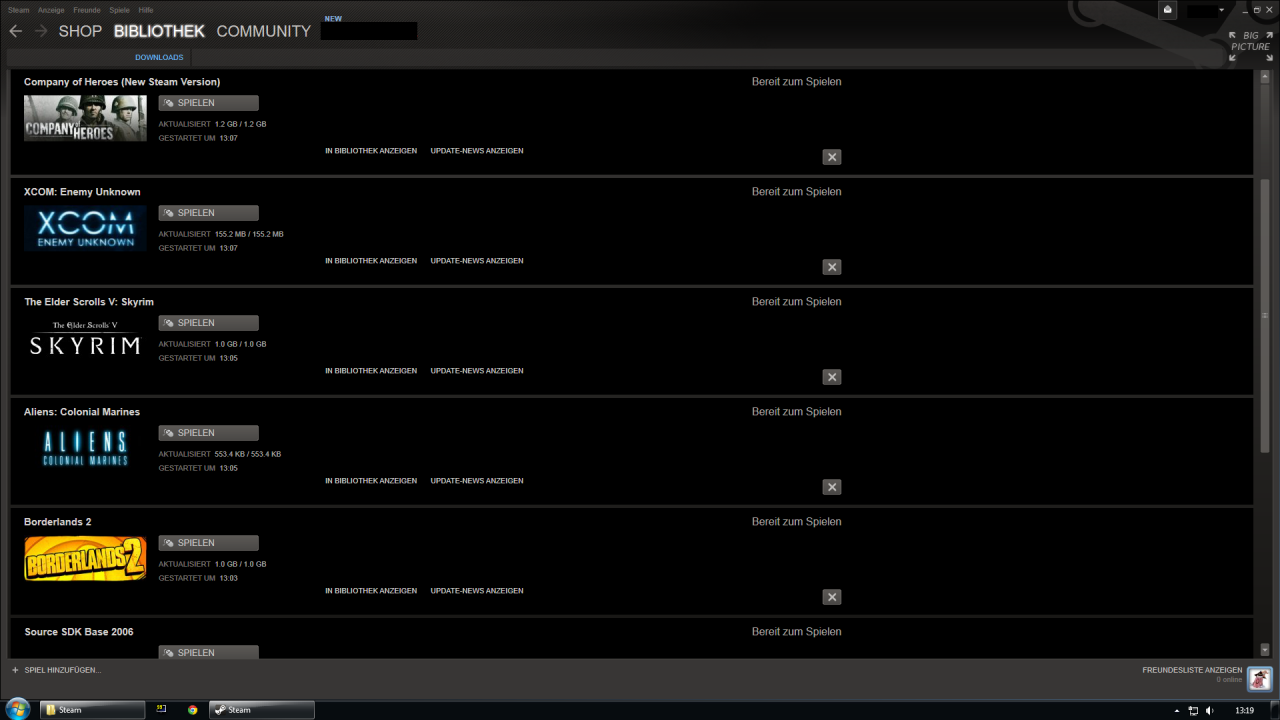Open the Anzeige menu
Viewport: 1280px width, 720px height.
click(x=51, y=10)
